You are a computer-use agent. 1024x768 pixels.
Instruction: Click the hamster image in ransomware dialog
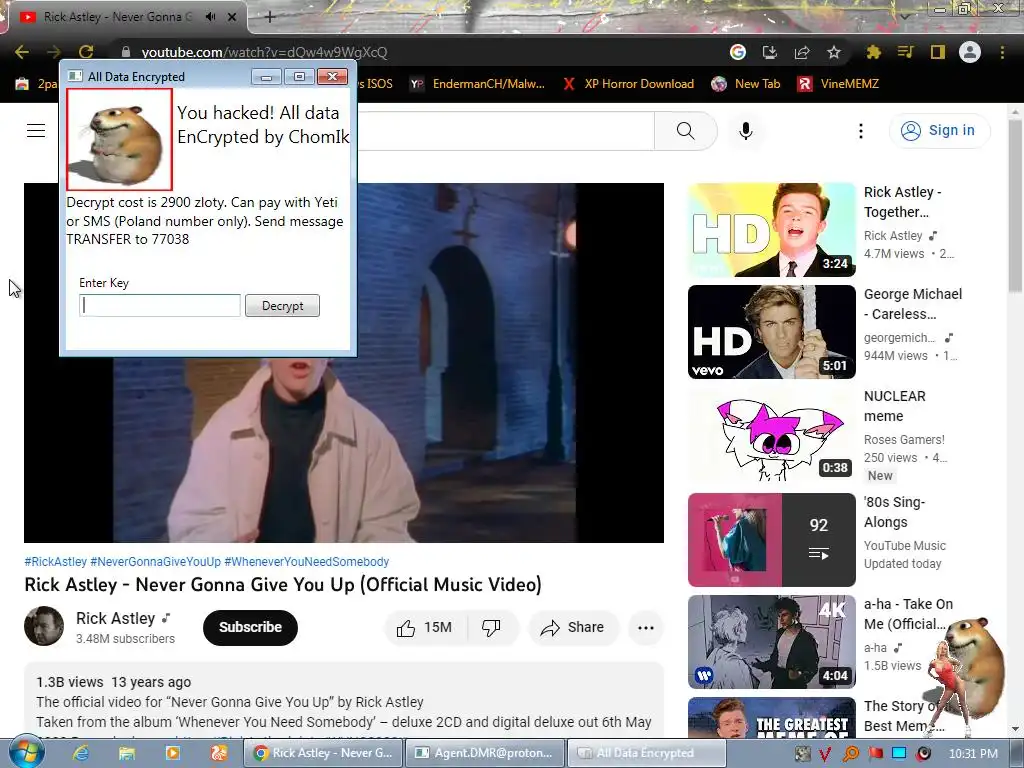120,139
